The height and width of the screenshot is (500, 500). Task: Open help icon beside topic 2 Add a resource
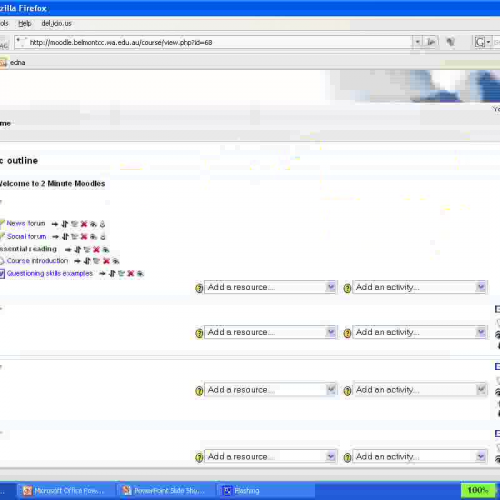pyautogui.click(x=199, y=391)
